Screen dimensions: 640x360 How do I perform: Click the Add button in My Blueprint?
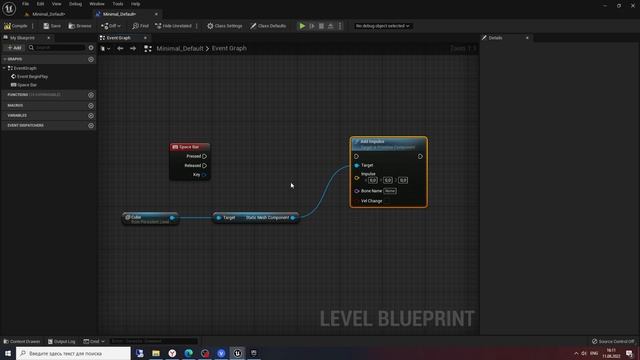coord(14,48)
